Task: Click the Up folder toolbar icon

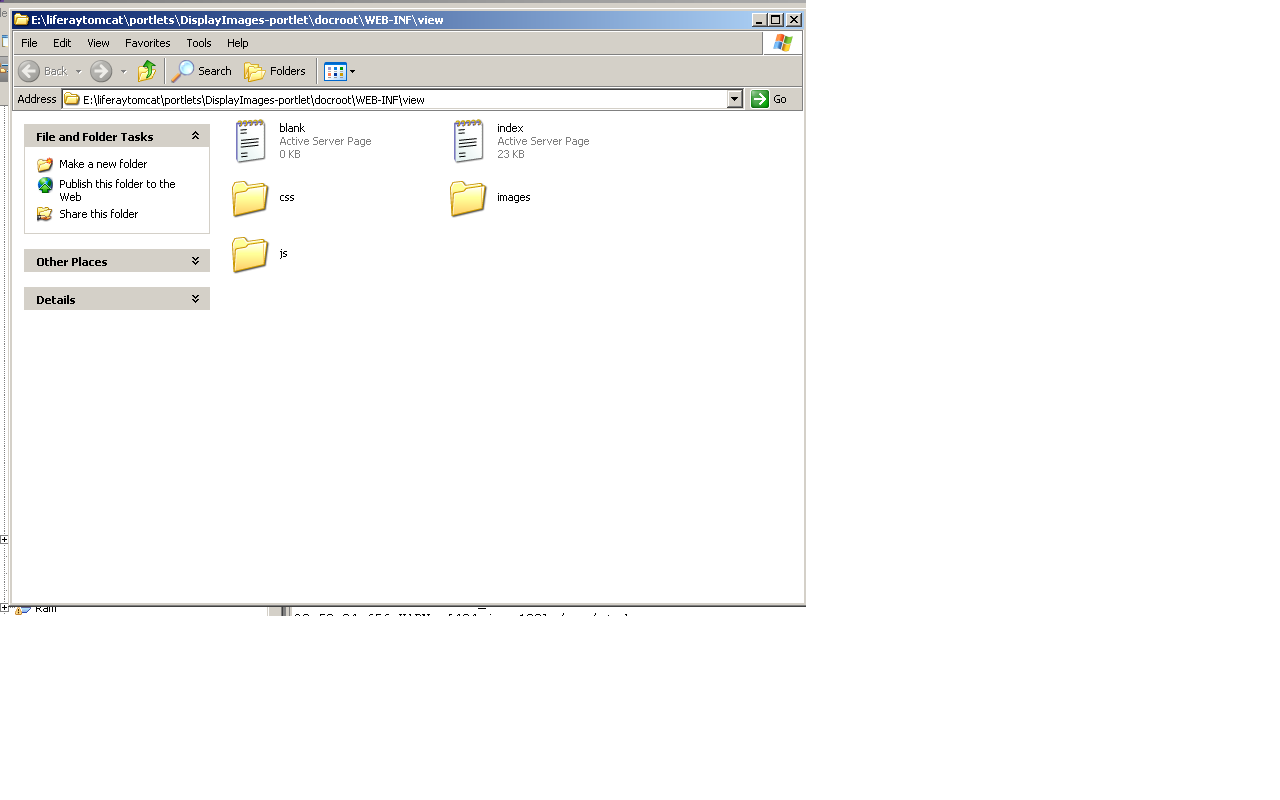Action: pos(147,71)
